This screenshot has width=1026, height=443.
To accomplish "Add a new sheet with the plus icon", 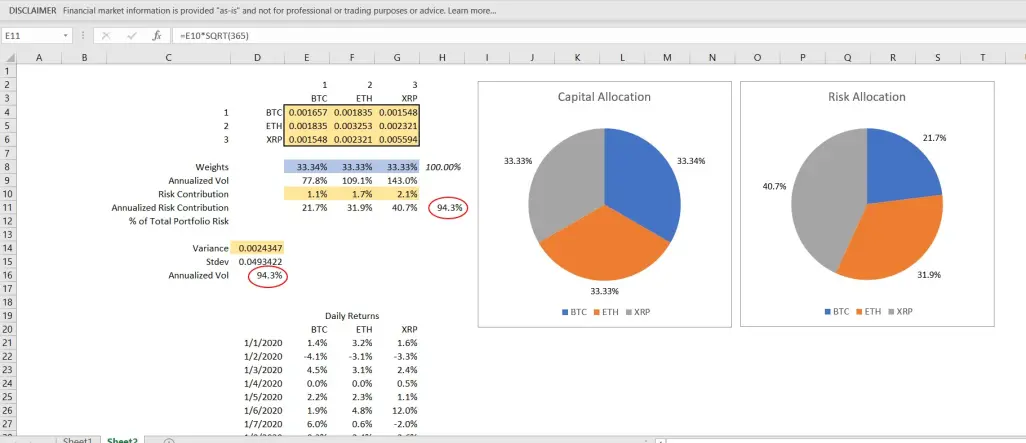I will (169, 441).
